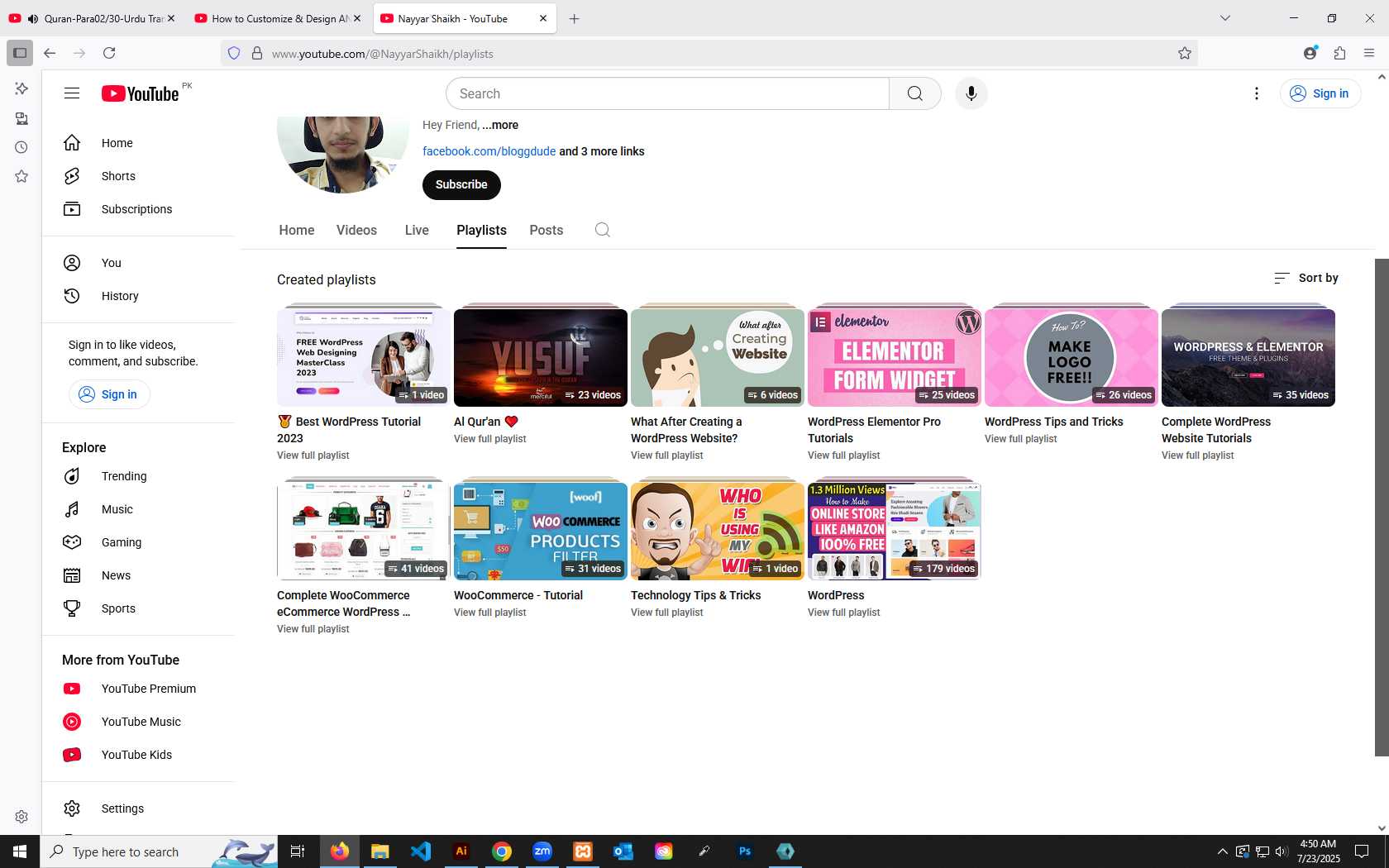Viewport: 1389px width, 868px height.
Task: Open Firefox sidebar history clock icon
Action: click(x=21, y=147)
